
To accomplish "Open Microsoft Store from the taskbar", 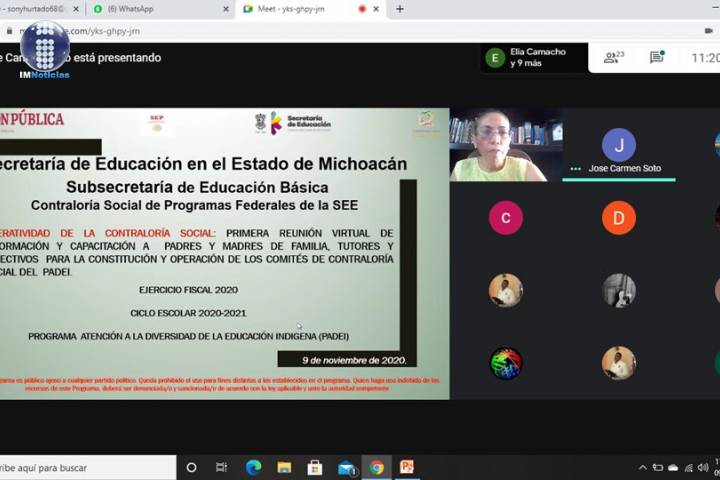I will tap(314, 467).
